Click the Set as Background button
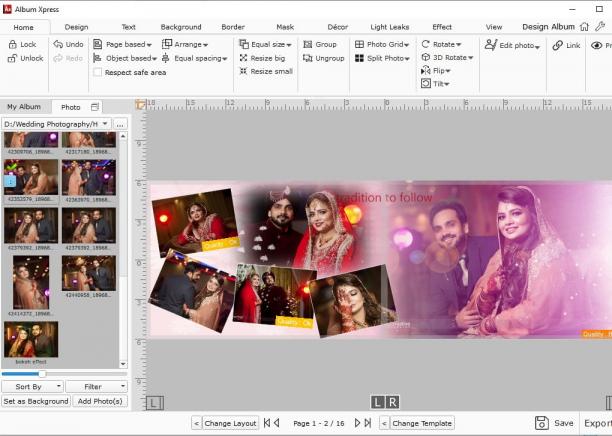The height and width of the screenshot is (436, 612). (x=36, y=401)
